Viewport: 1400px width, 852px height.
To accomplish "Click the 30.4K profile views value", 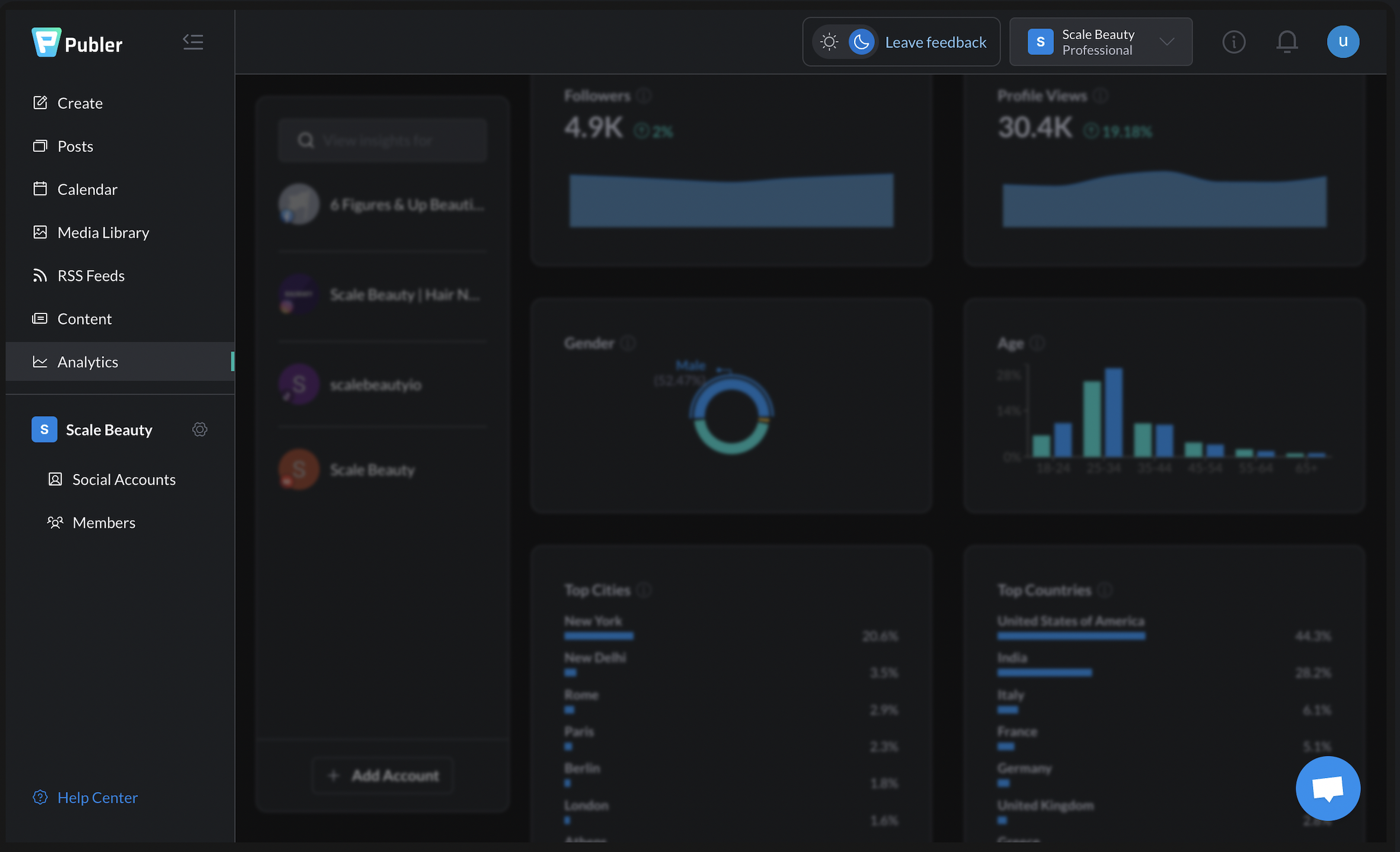I will pos(1035,127).
